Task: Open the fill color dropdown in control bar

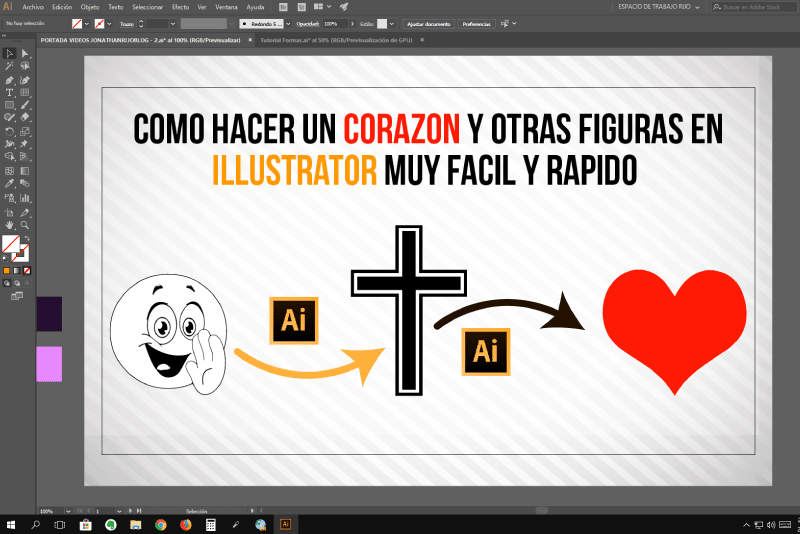Action: 87,24
